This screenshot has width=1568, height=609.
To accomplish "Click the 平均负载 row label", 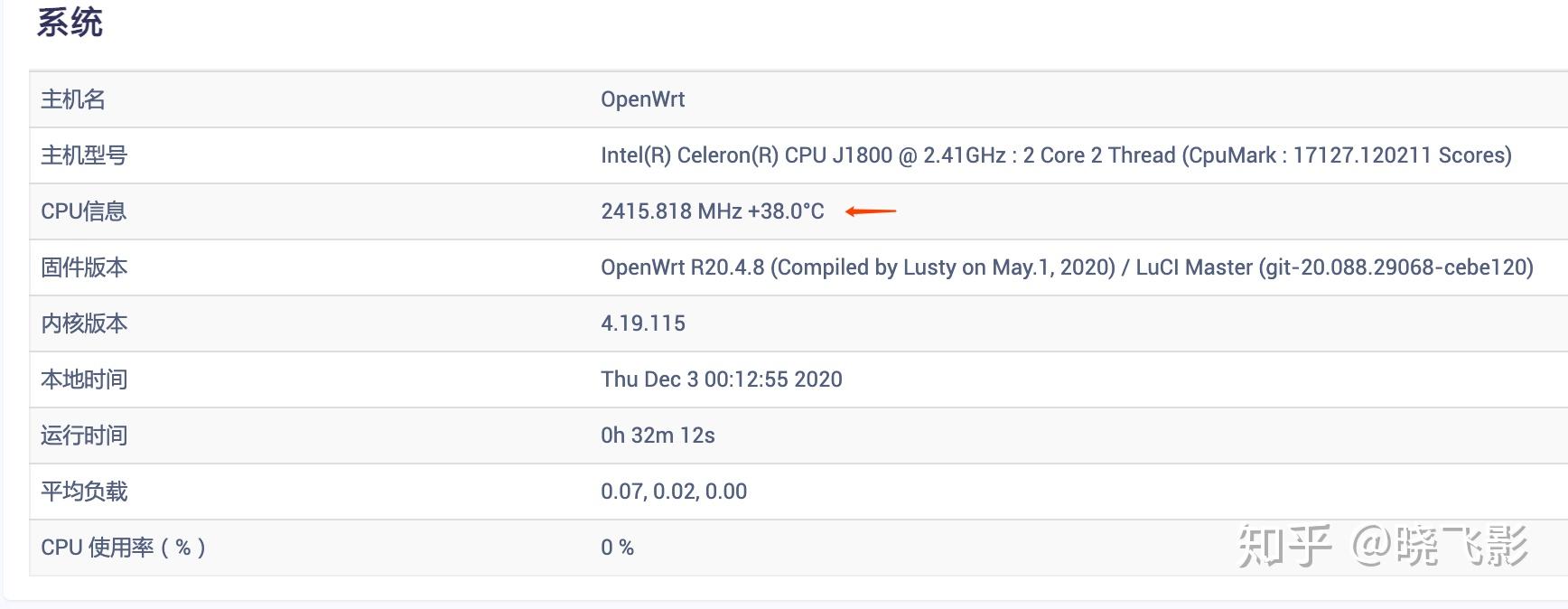I will 84,492.
